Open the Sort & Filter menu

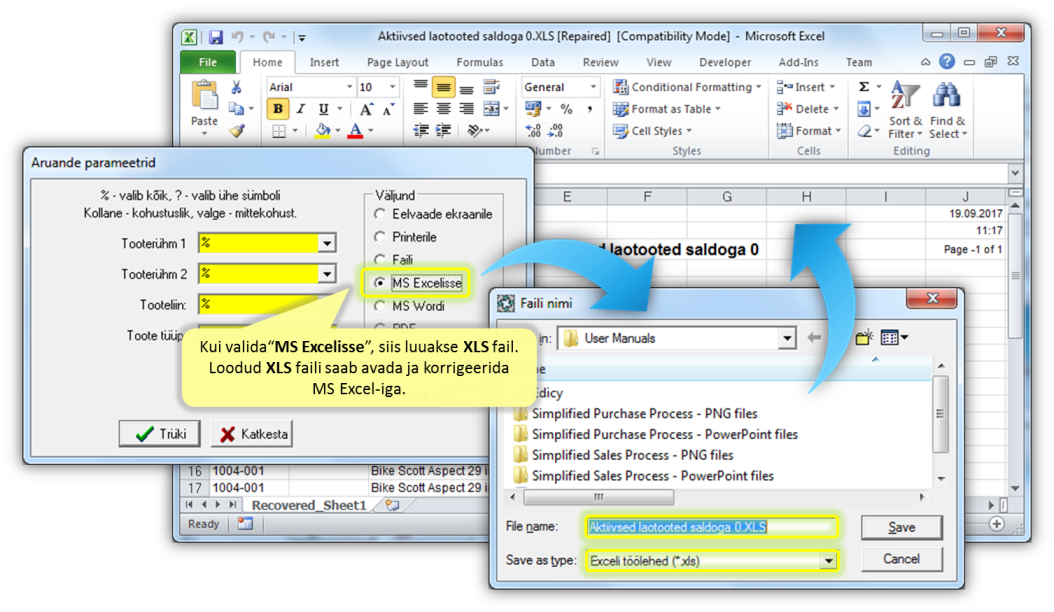pos(905,110)
